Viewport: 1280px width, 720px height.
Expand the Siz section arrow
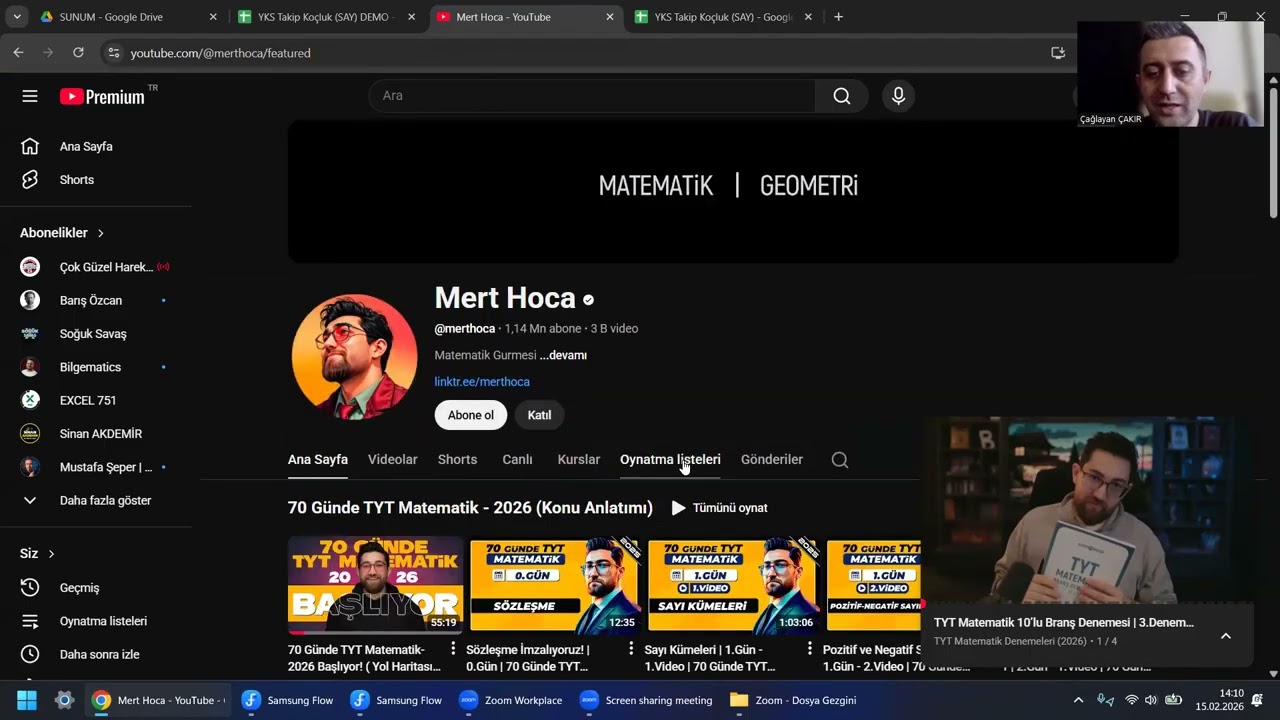51,554
